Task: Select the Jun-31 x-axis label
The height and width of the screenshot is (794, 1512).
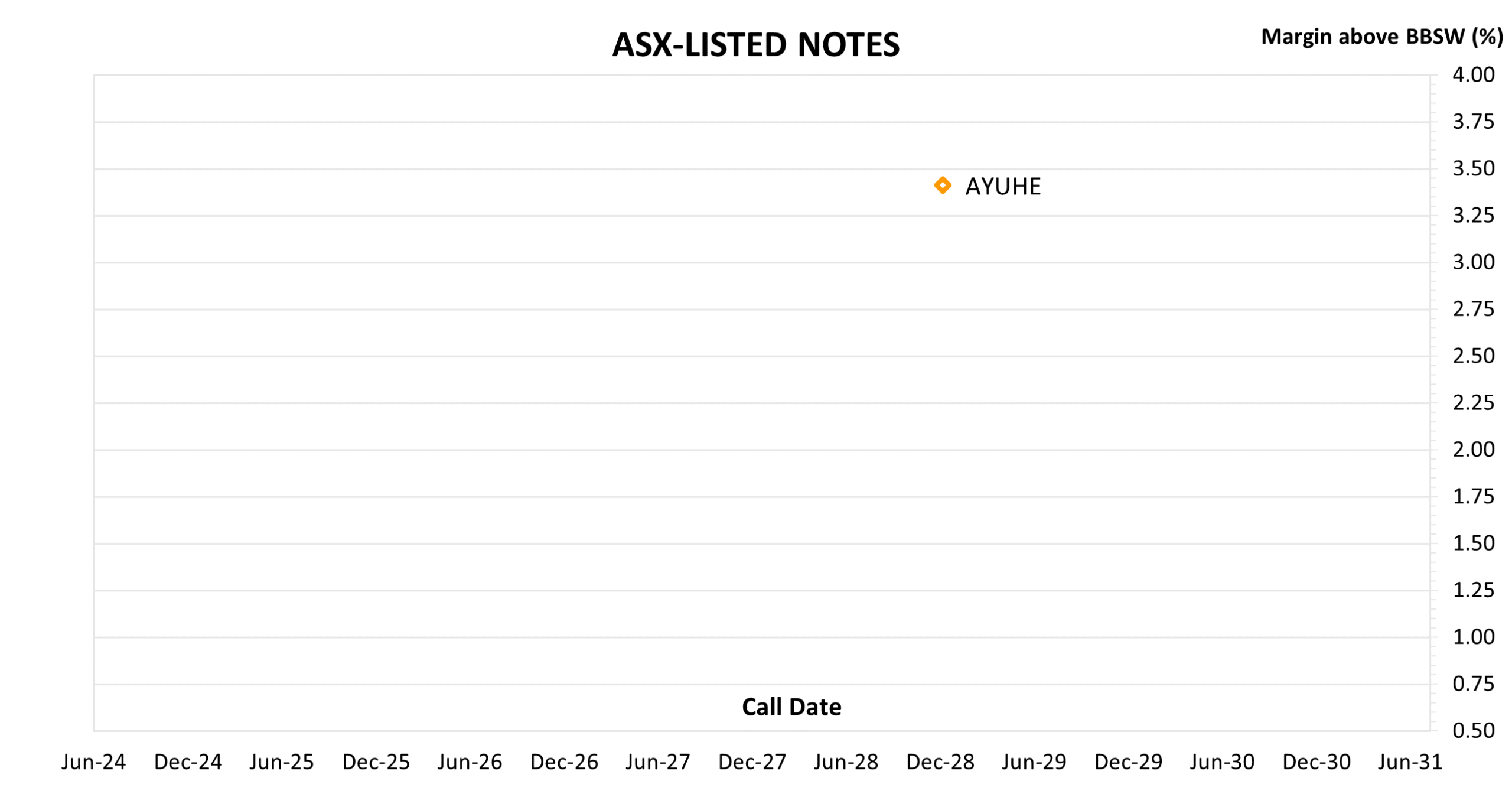Action: 1410,762
